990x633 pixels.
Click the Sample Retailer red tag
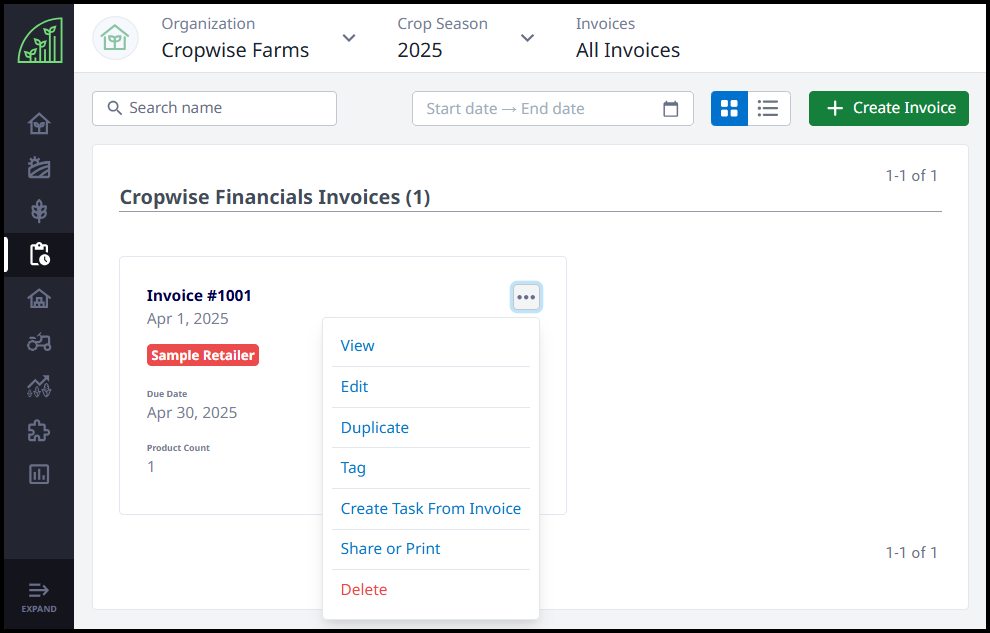point(203,355)
